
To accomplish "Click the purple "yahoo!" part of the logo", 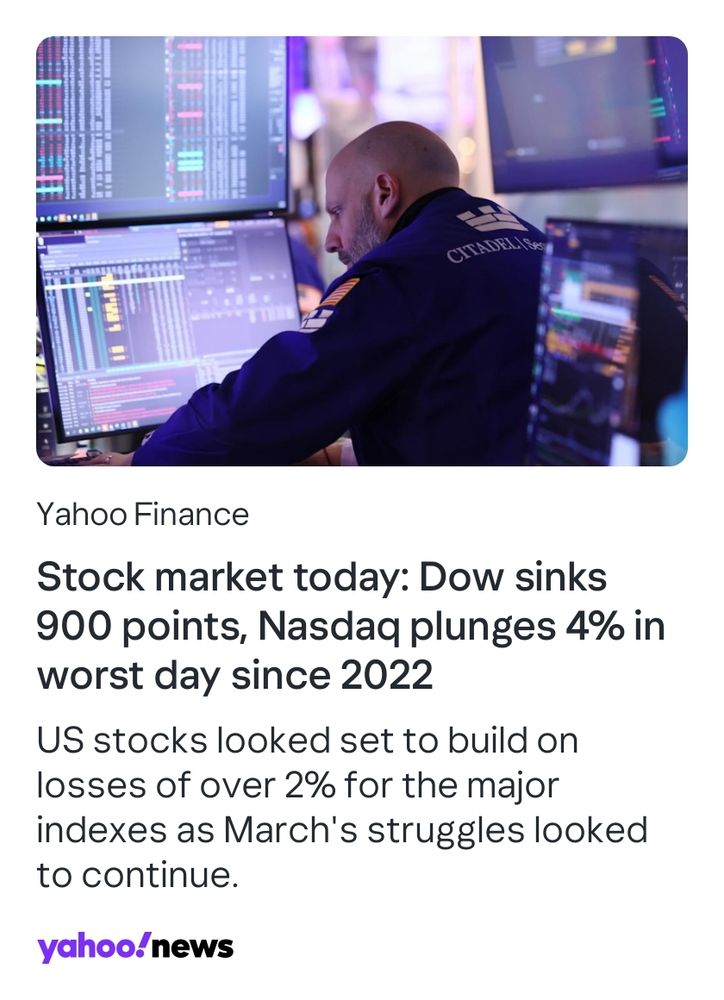I will pos(94,947).
